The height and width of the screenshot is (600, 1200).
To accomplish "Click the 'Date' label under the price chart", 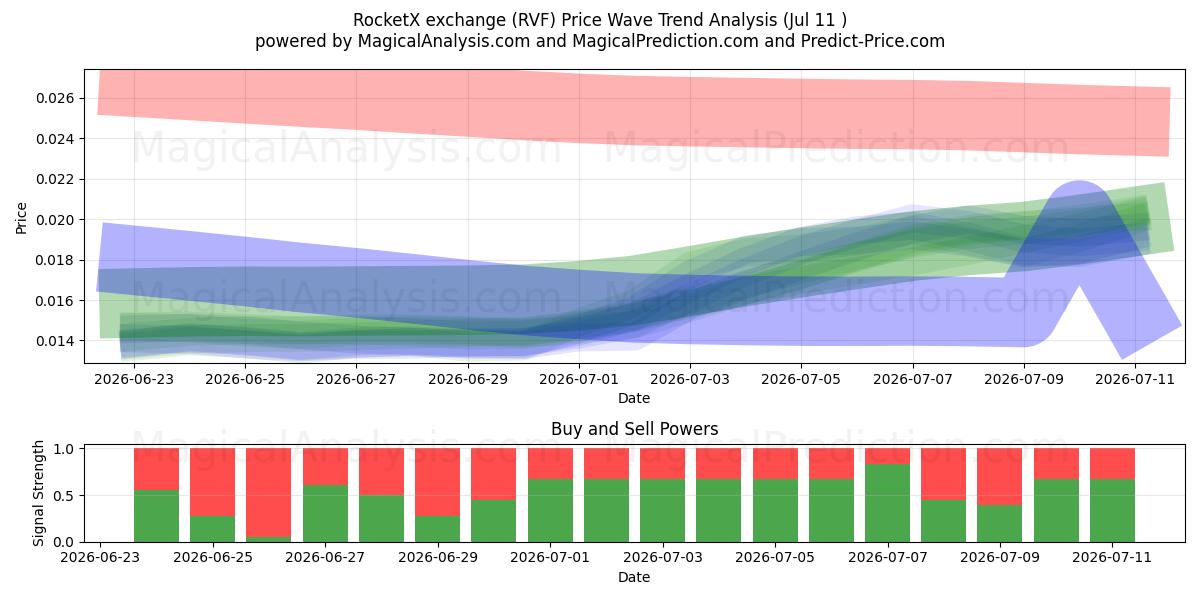I will click(634, 398).
